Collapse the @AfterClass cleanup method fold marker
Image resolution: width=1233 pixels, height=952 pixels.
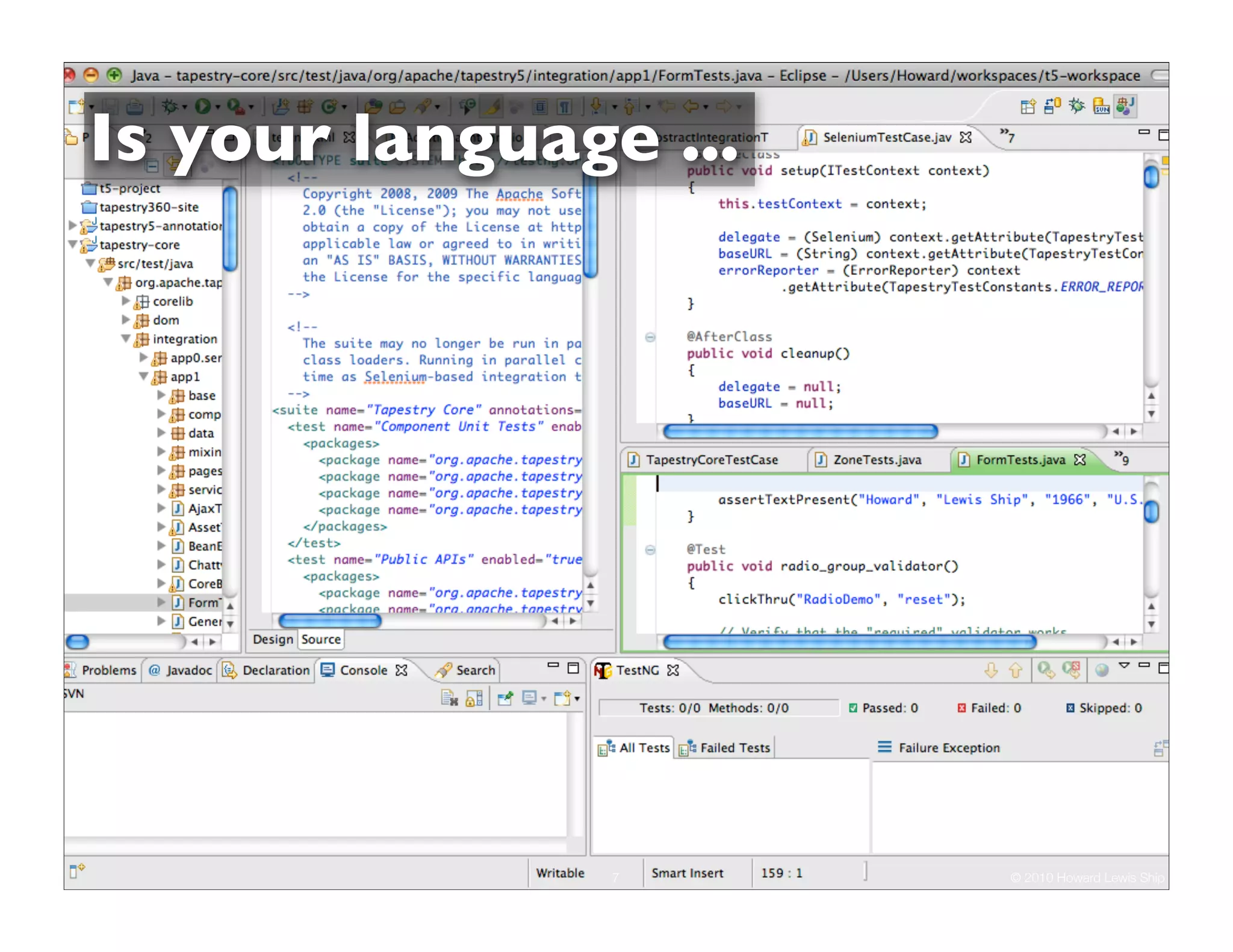coord(650,337)
